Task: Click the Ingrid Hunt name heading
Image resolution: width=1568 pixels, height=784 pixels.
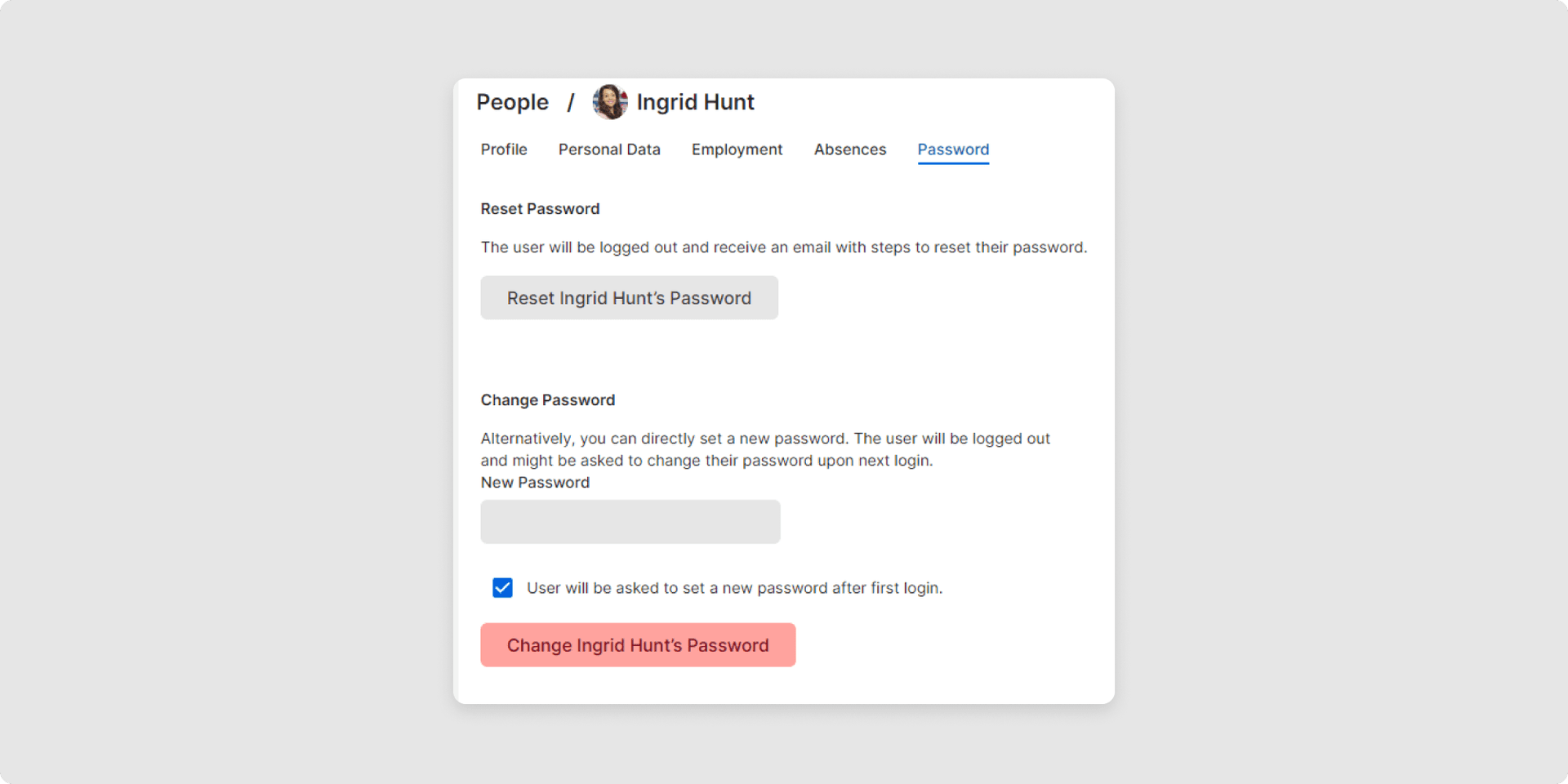Action: coord(695,102)
